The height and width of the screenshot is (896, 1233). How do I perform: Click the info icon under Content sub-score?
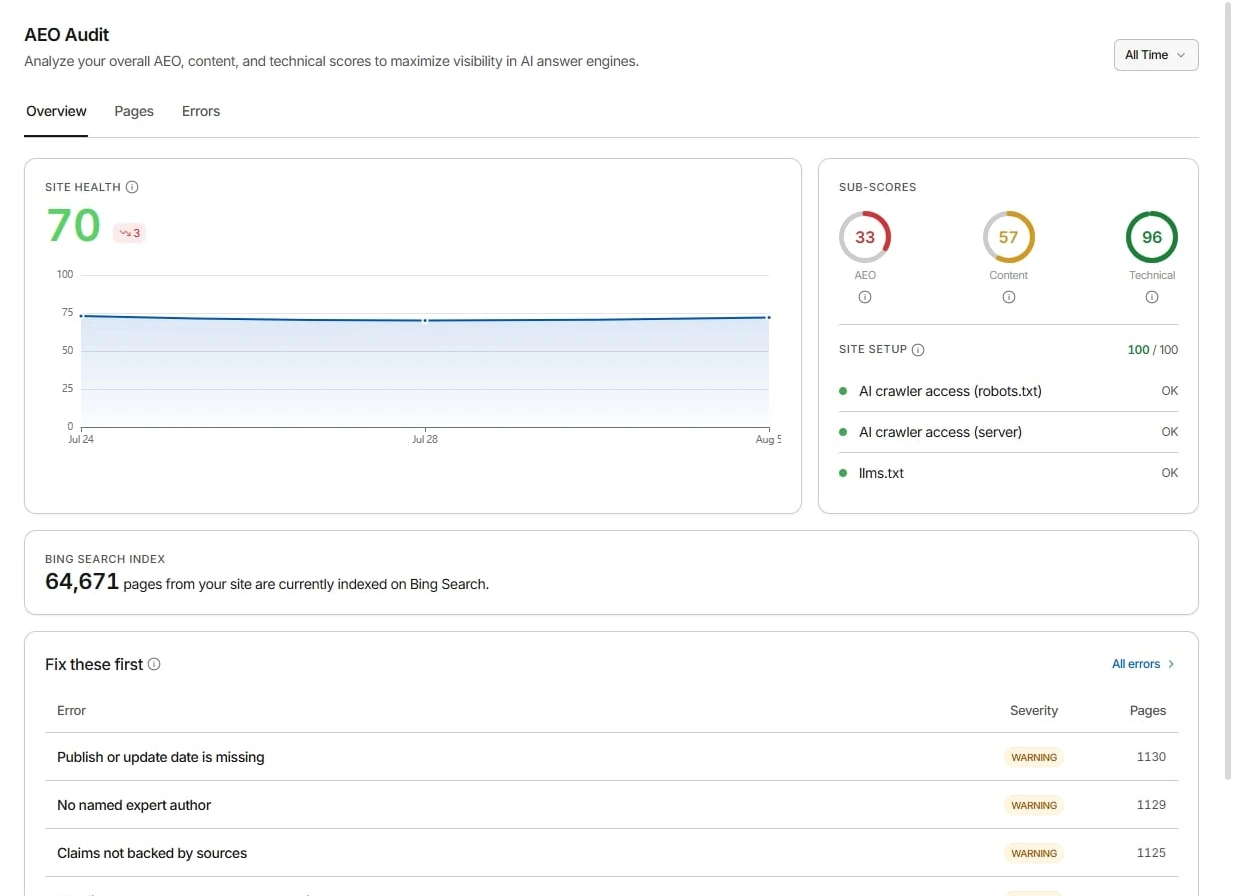coord(1008,297)
